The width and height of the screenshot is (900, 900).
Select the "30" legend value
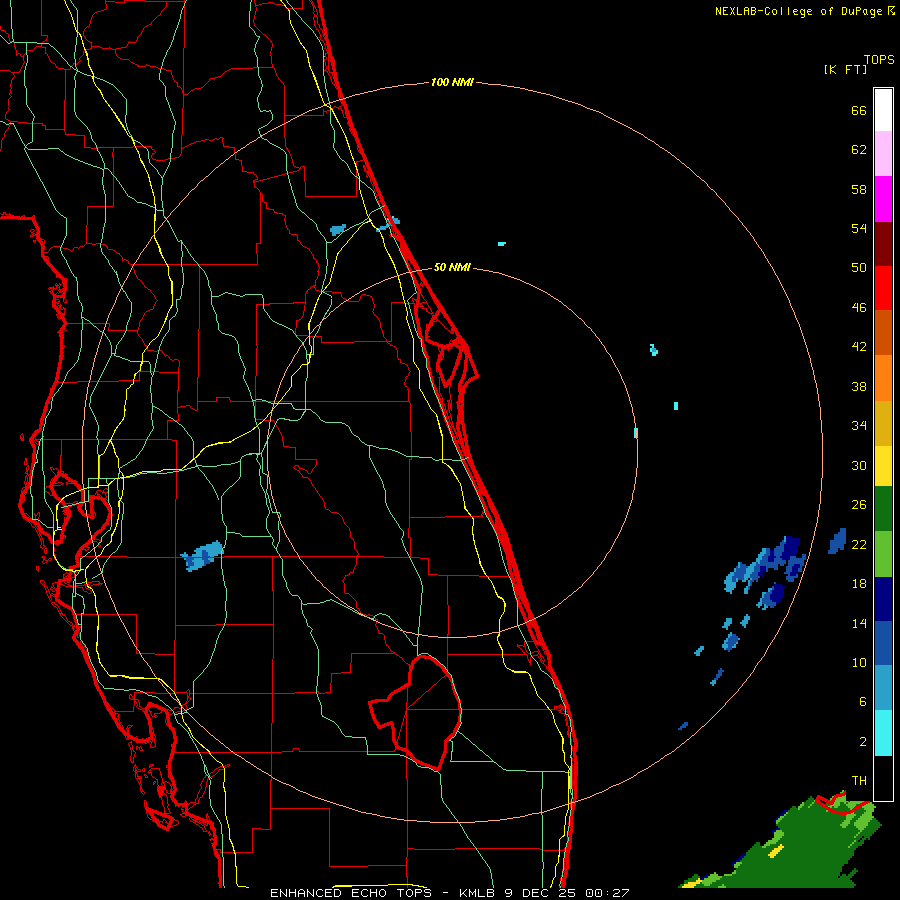(859, 465)
